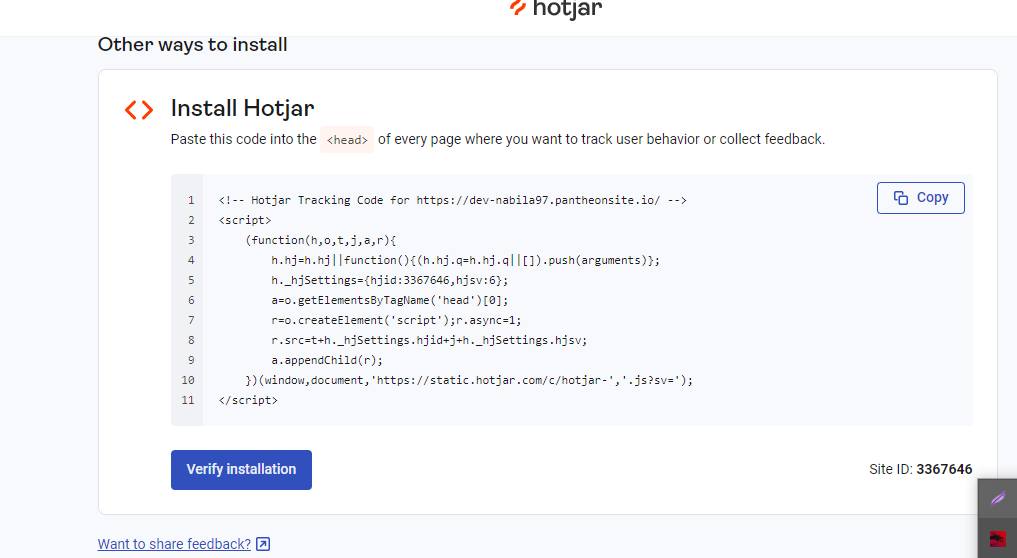Click the r.src=t+h._hjSettings line
The image size is (1017, 558).
[x=429, y=340]
